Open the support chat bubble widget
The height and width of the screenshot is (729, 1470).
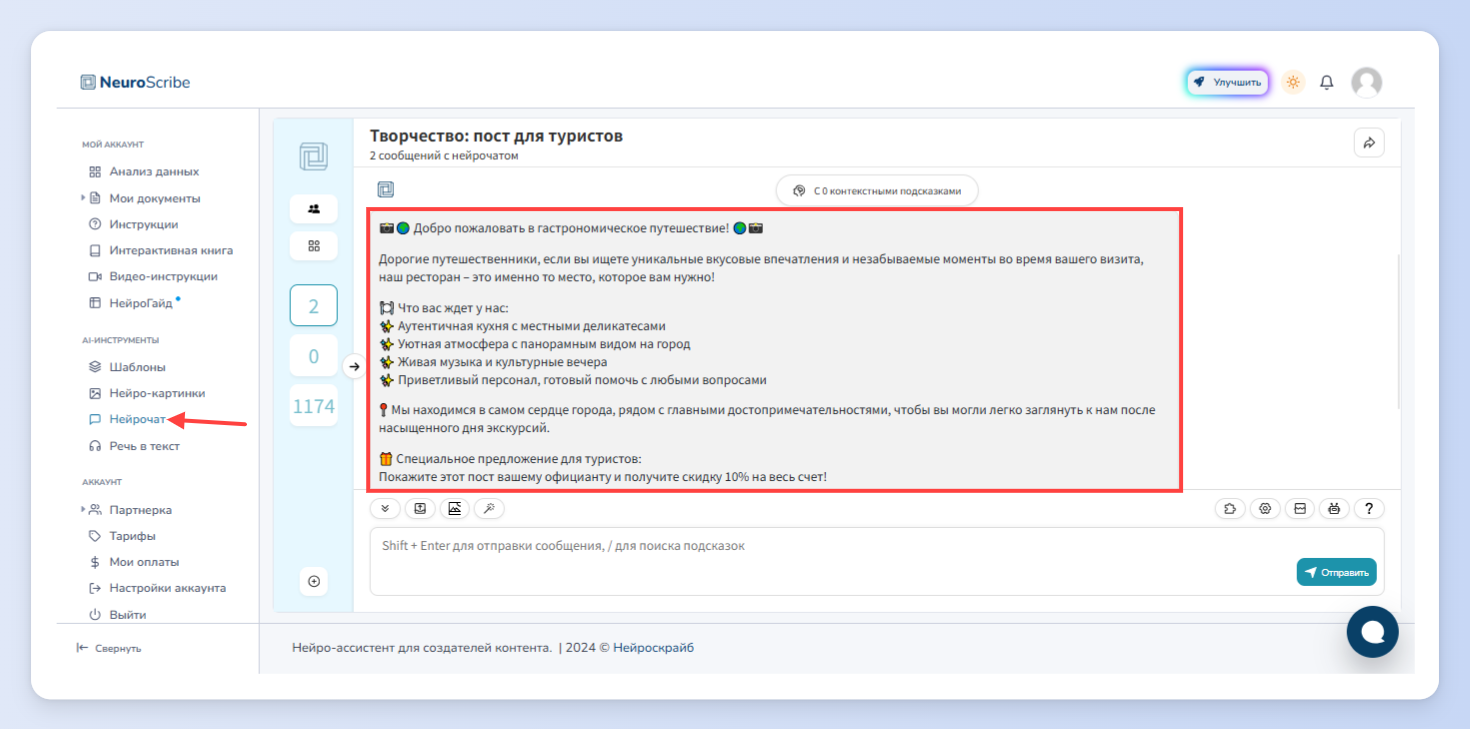pyautogui.click(x=1373, y=632)
